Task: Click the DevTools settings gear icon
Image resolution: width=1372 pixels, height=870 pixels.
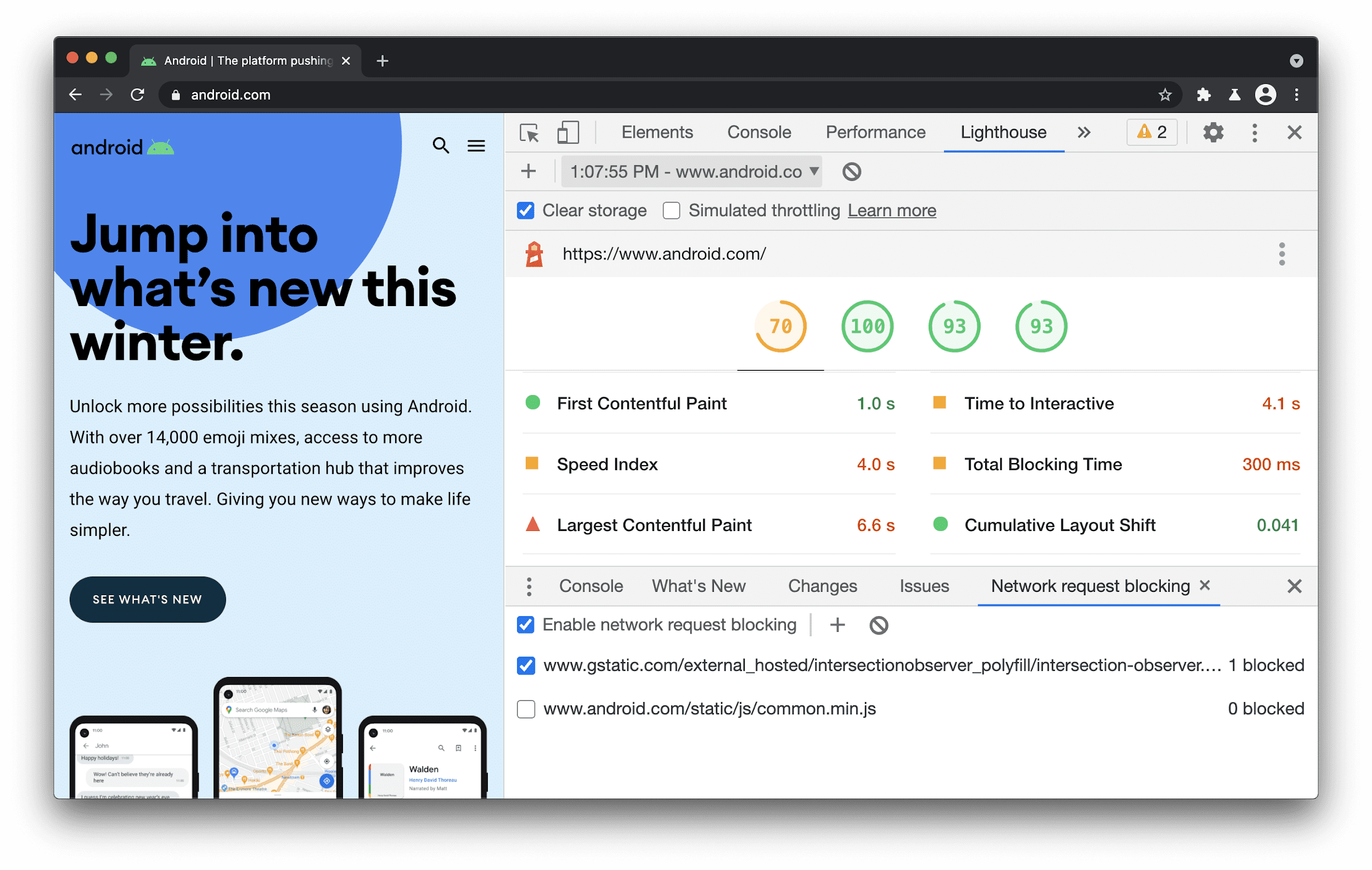Action: [x=1213, y=131]
